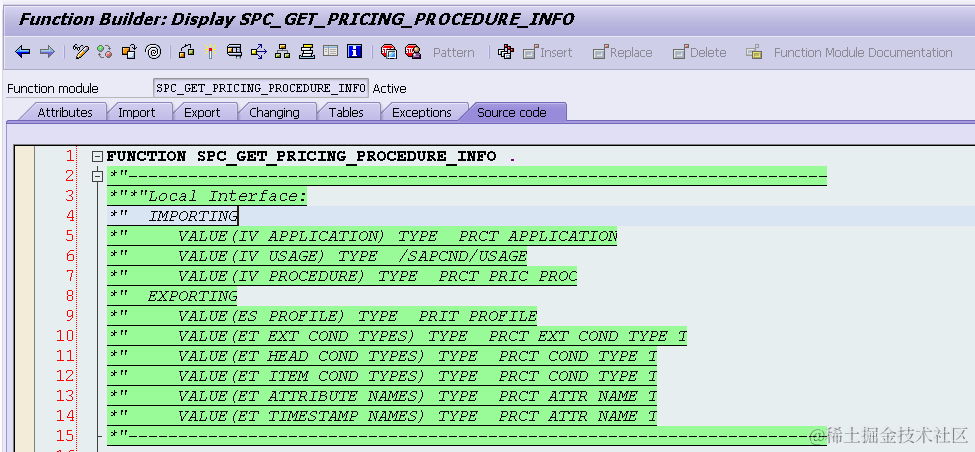Click the Delete button

[x=700, y=53]
